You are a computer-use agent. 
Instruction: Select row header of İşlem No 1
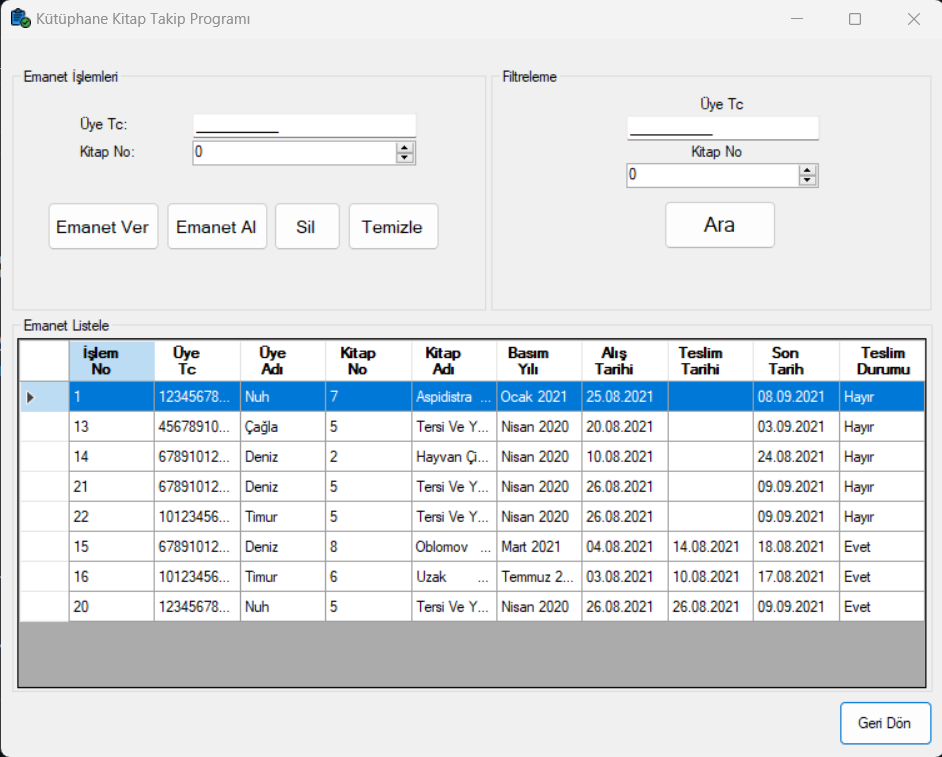click(44, 397)
